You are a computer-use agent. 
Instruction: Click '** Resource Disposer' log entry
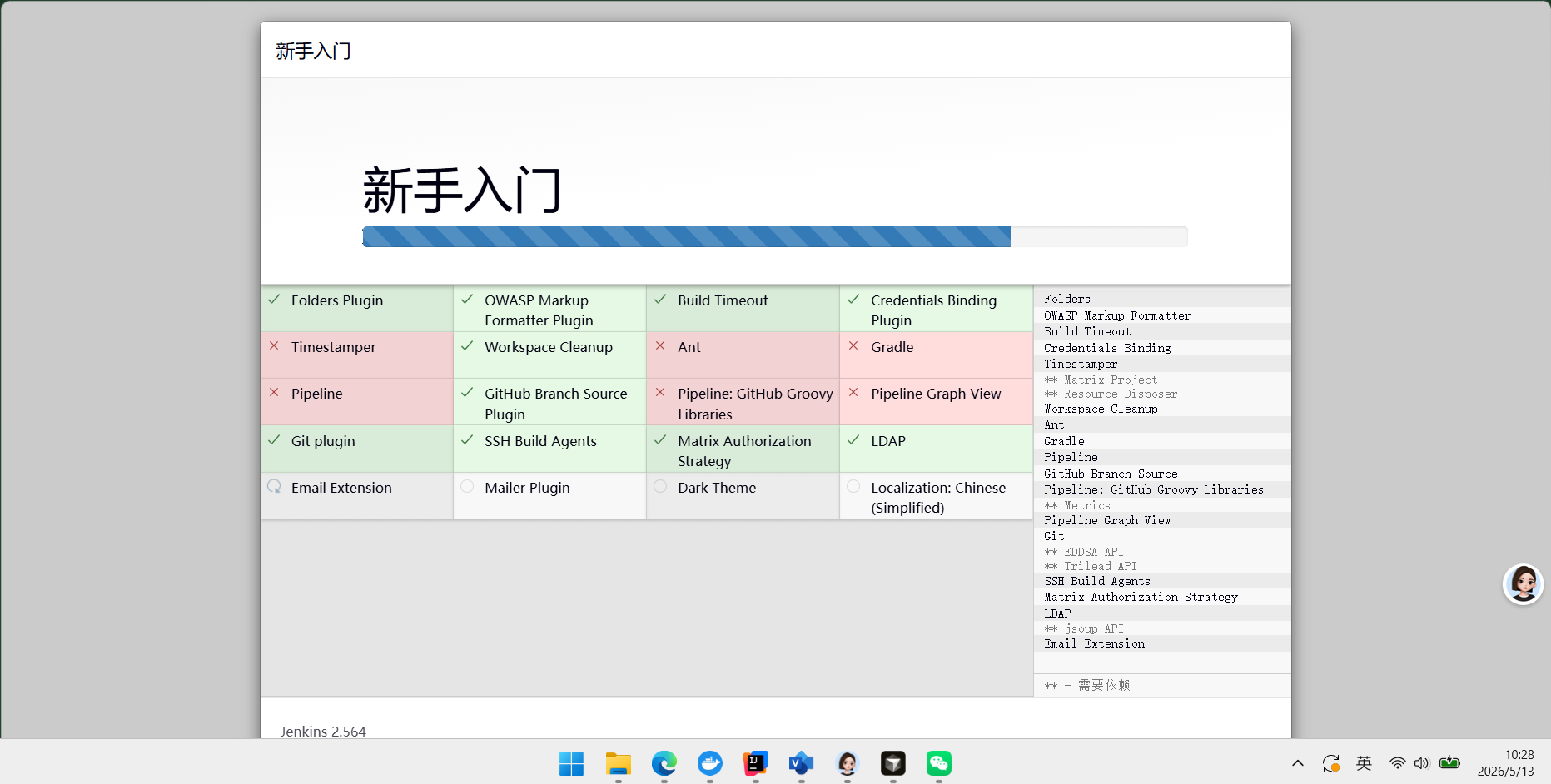[x=1111, y=394]
